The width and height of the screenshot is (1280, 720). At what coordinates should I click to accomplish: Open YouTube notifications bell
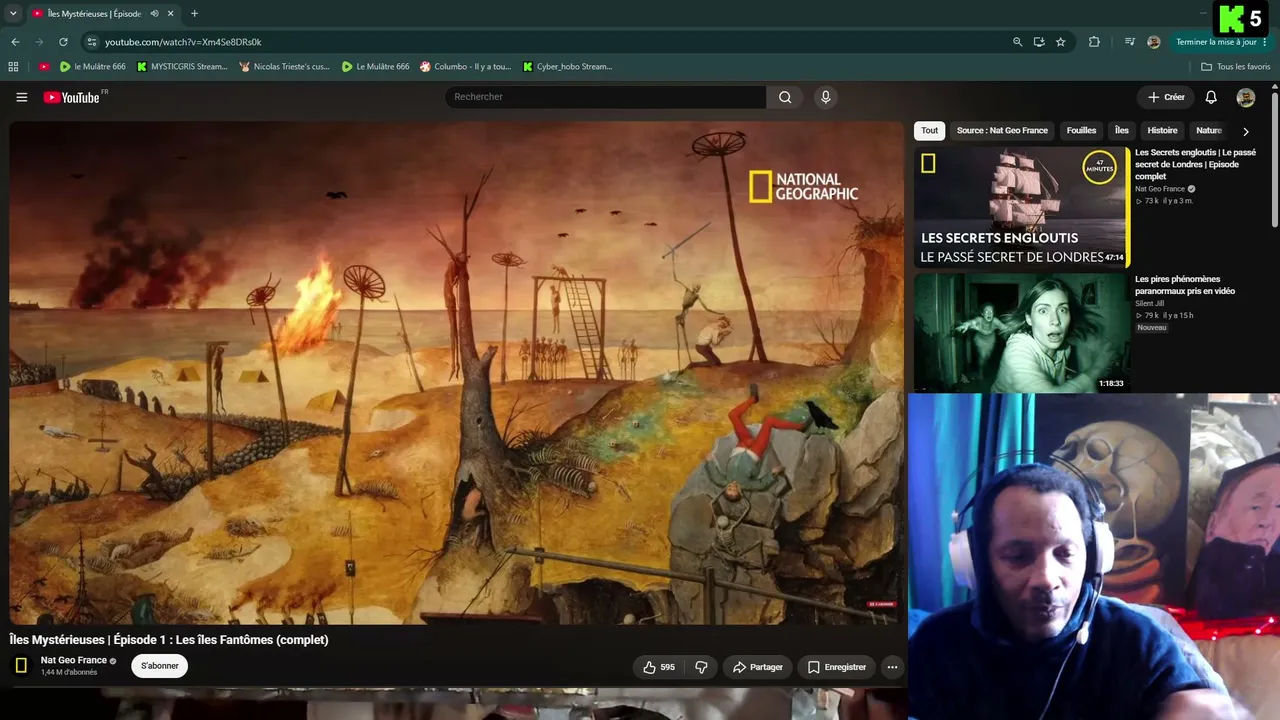[x=1211, y=97]
